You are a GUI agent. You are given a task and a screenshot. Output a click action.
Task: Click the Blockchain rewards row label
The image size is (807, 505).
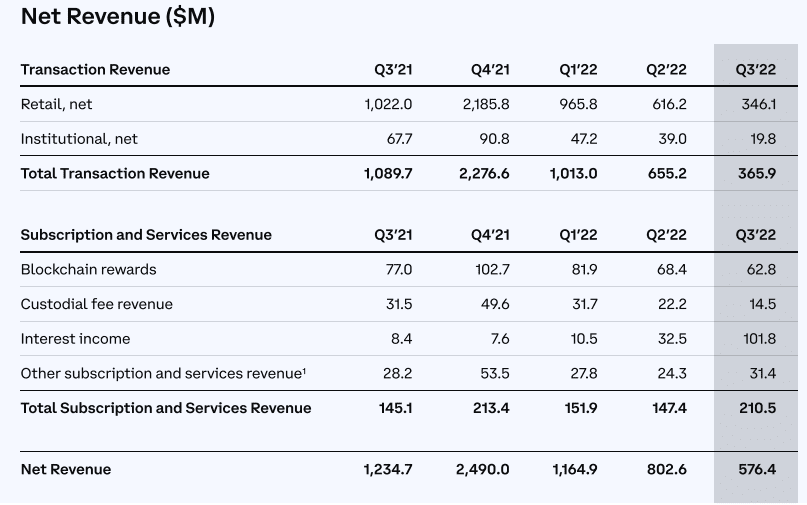88,269
